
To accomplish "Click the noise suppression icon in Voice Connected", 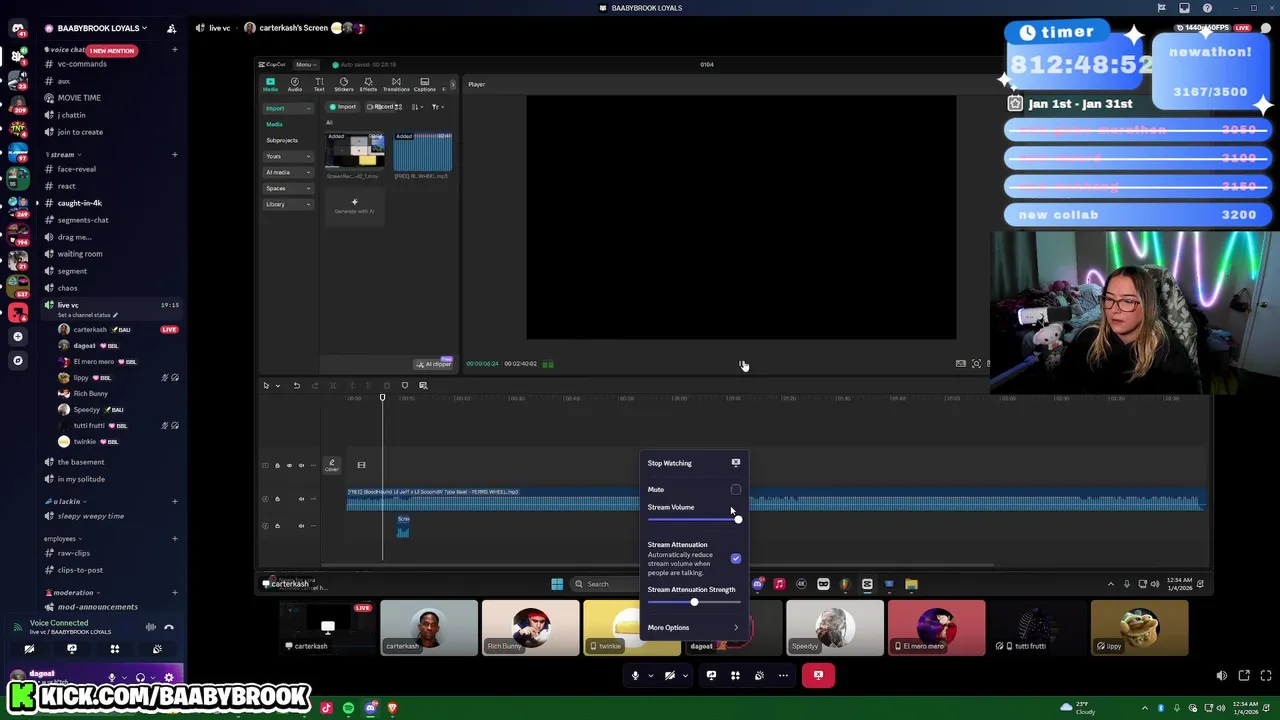I will (151, 627).
